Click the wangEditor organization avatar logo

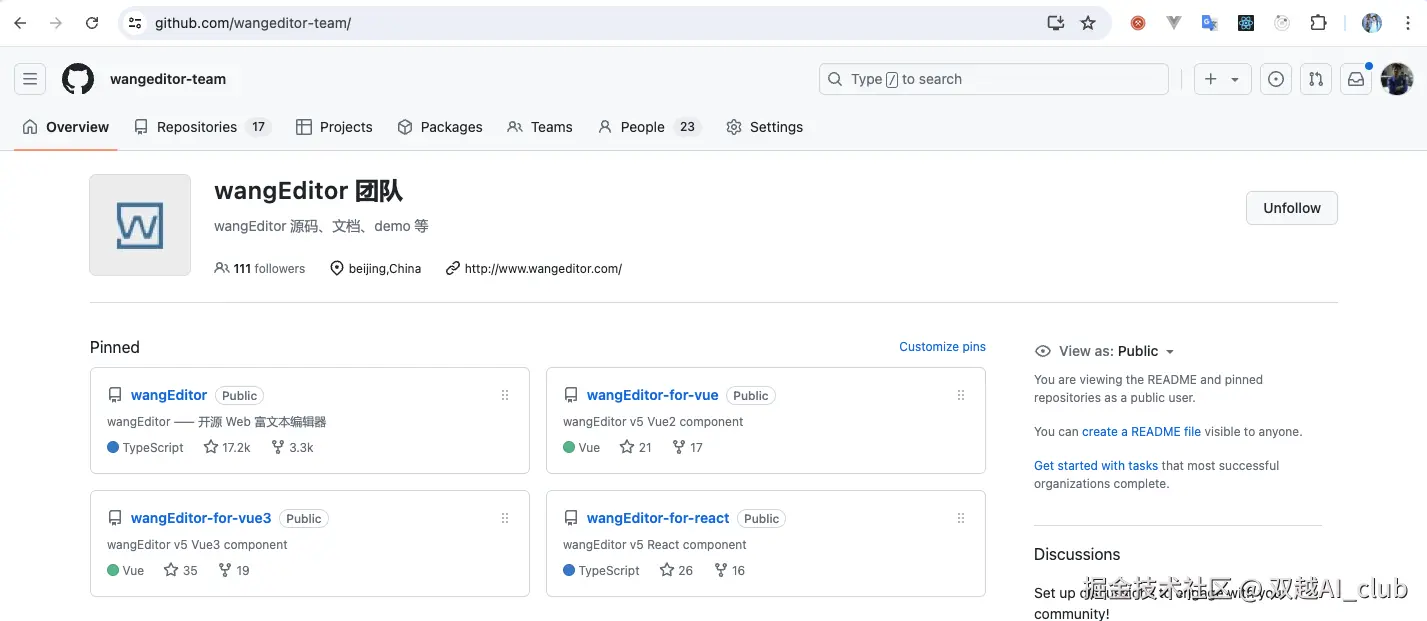tap(140, 225)
